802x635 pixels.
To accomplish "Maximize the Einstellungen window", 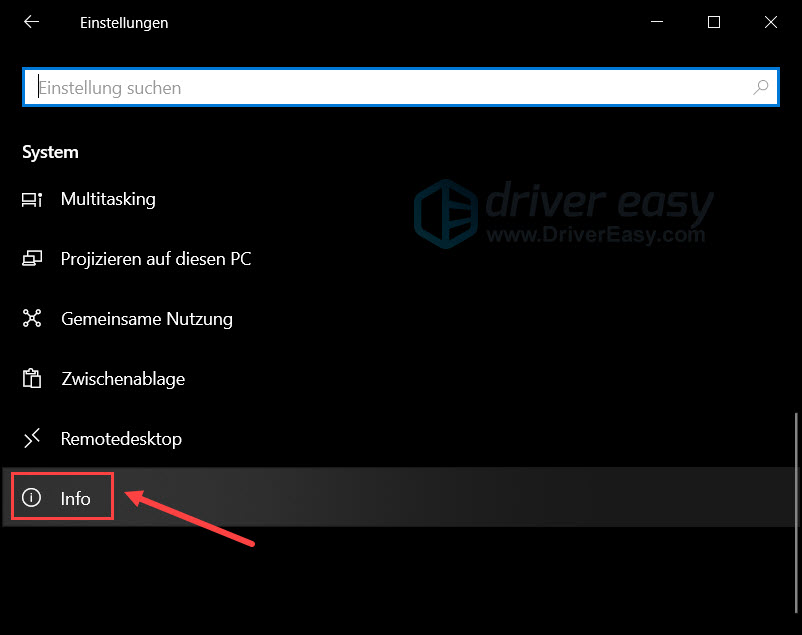I will 713,22.
